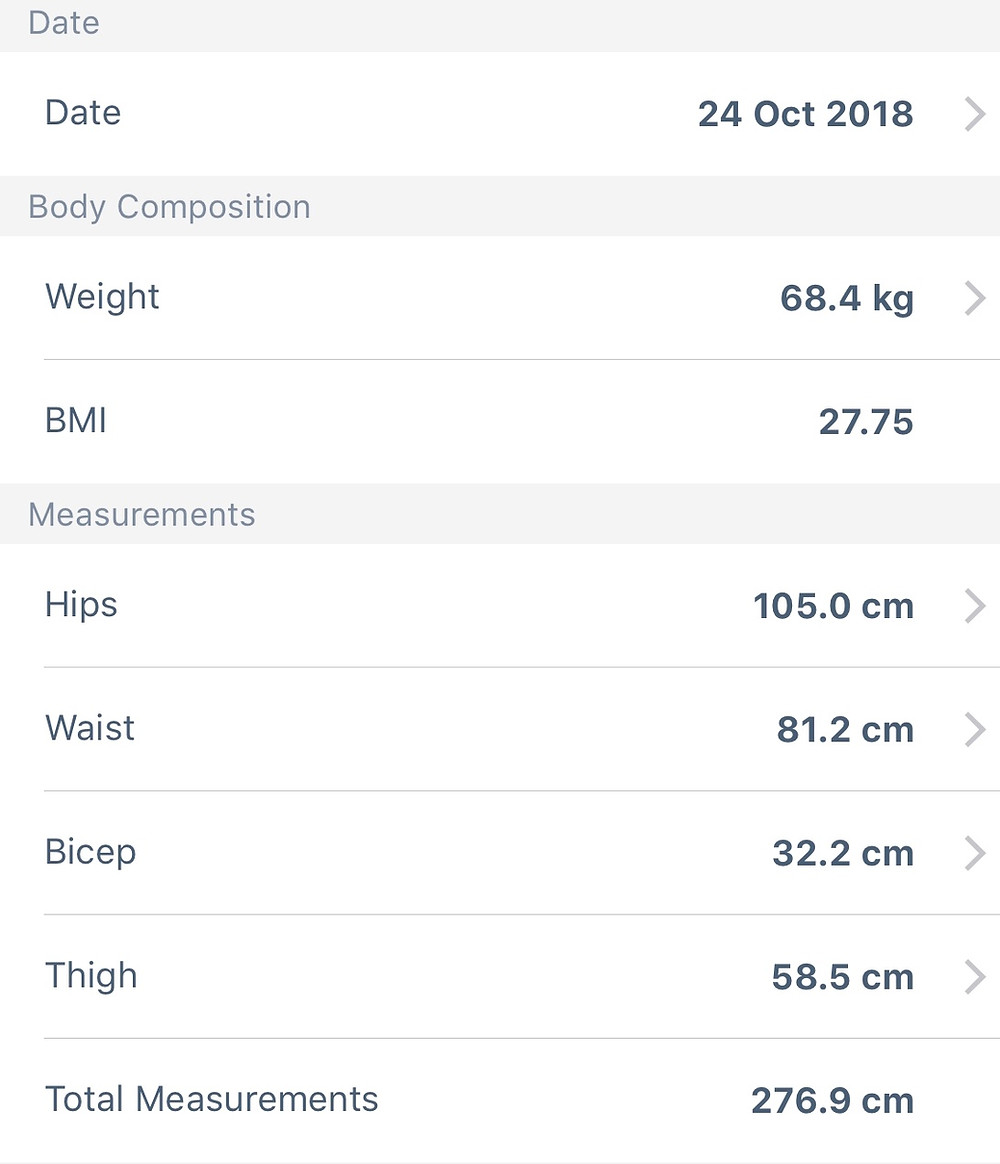1000x1164 pixels.
Task: Tap the Hips row label
Action: click(x=82, y=605)
